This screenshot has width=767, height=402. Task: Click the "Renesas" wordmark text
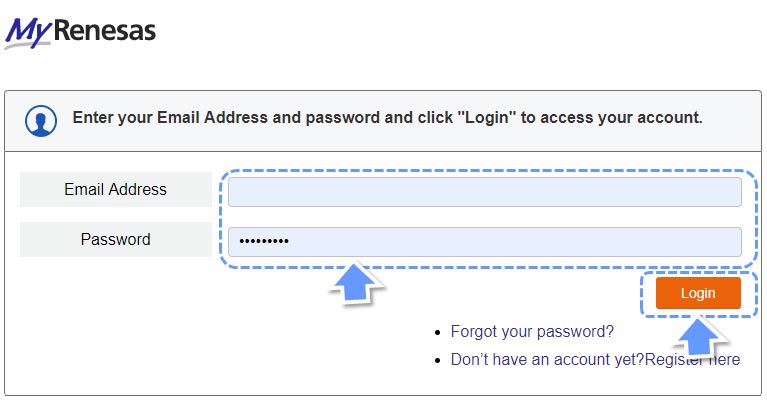102,31
